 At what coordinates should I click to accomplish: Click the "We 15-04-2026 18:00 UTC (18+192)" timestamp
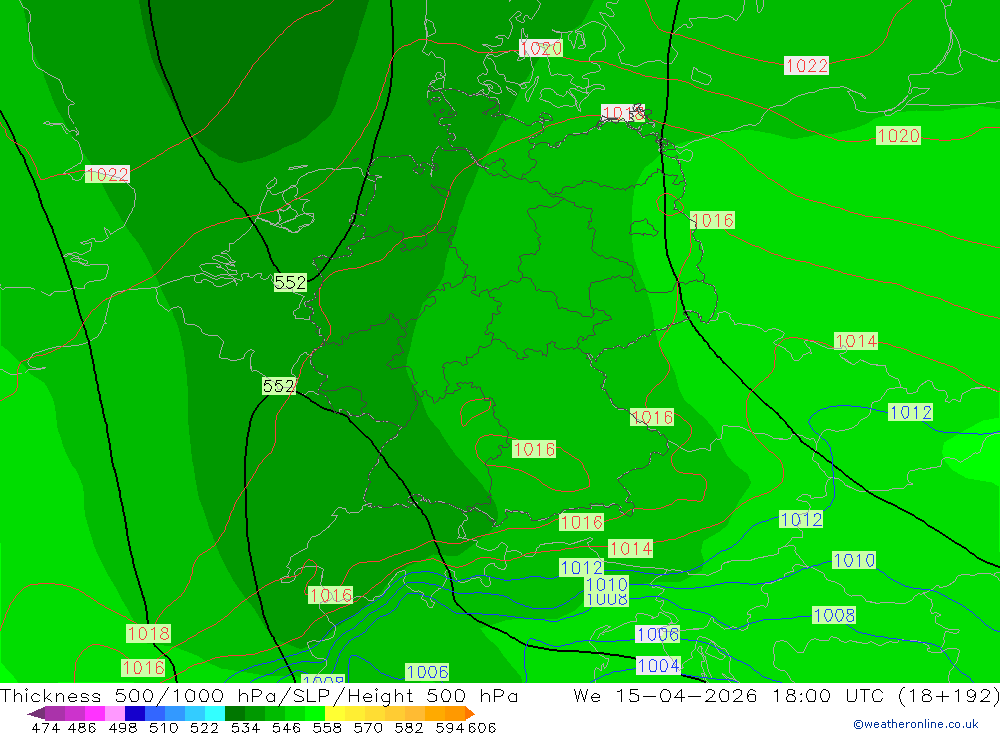click(x=786, y=695)
